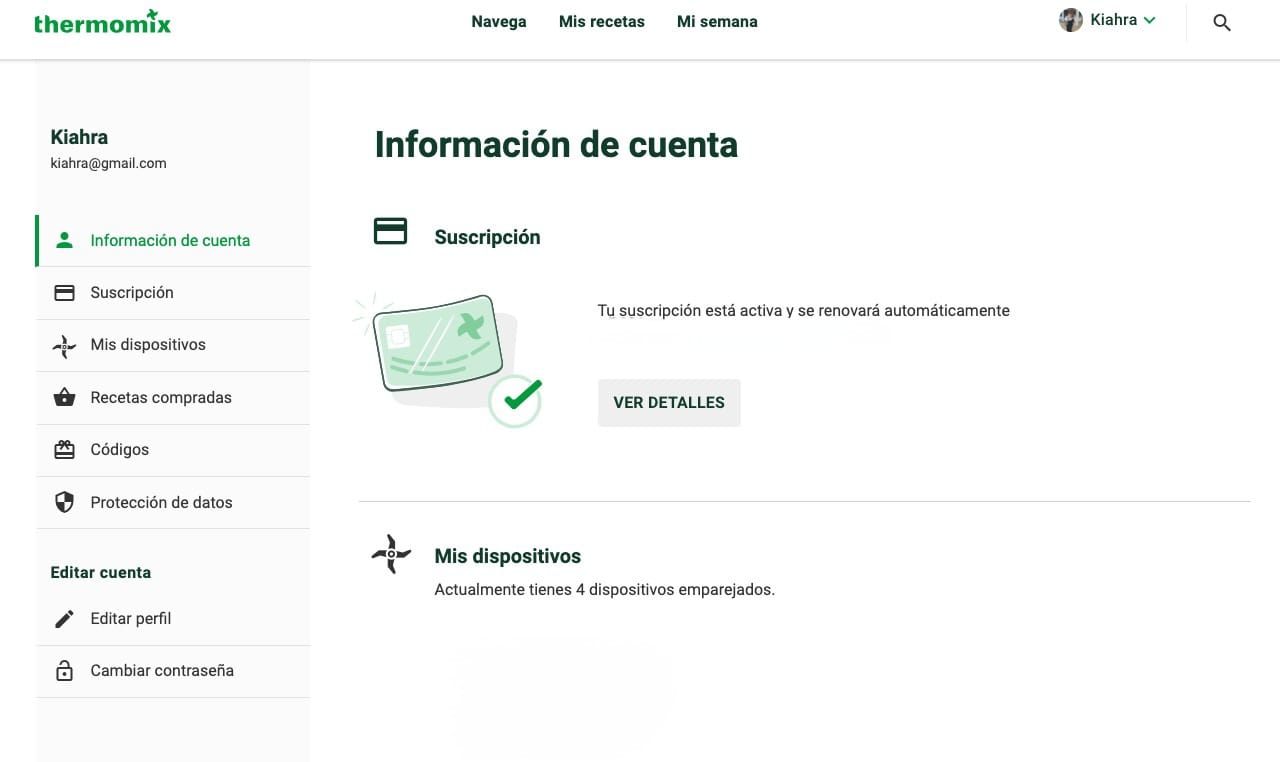The image size is (1280, 762).
Task: Expand the Kiahra account dropdown chevron
Action: coord(1150,20)
